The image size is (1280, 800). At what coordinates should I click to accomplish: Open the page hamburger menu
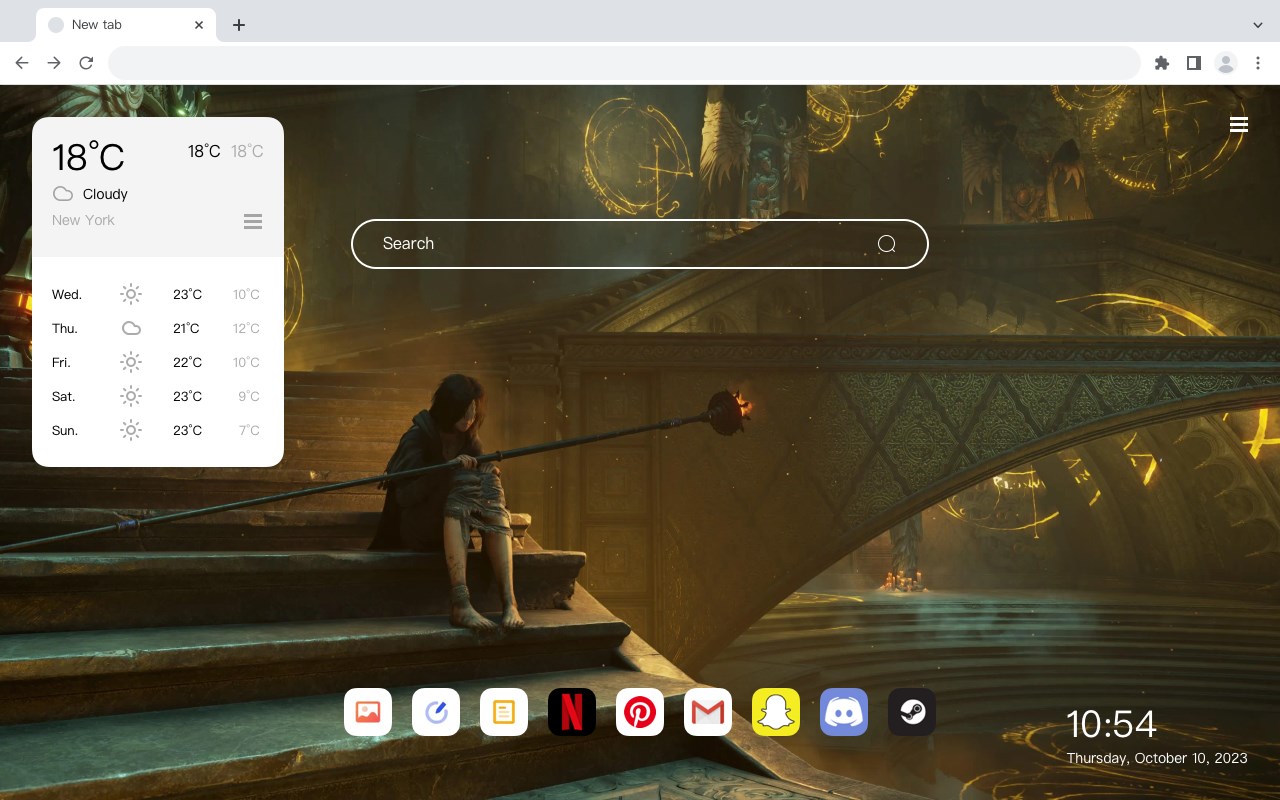[x=1239, y=124]
